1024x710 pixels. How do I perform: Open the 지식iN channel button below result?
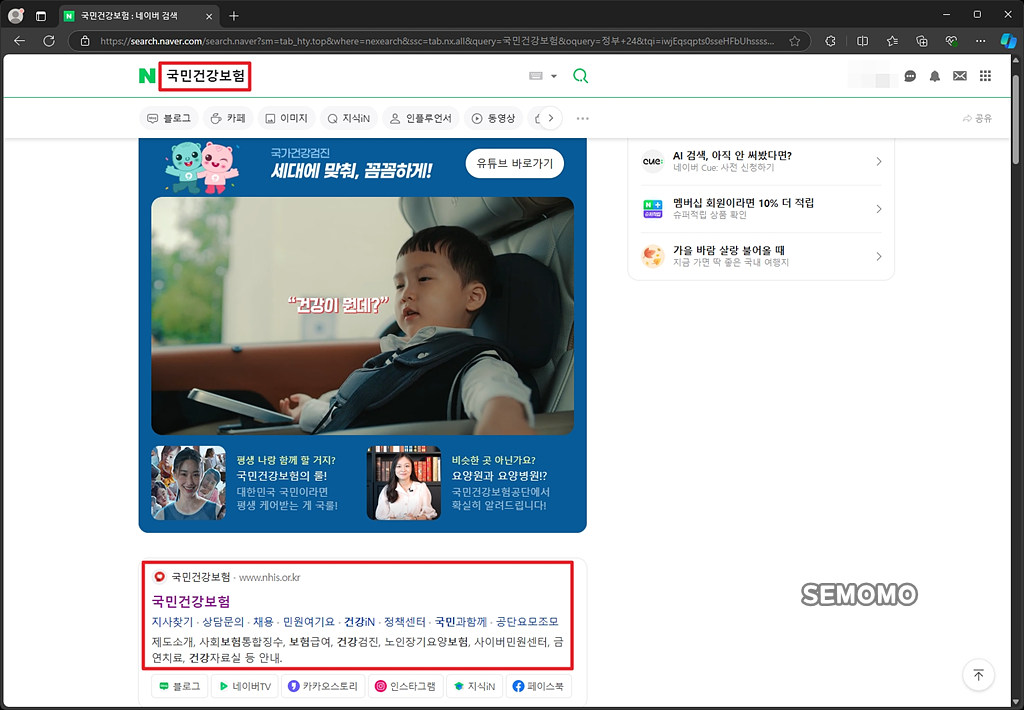click(x=475, y=686)
